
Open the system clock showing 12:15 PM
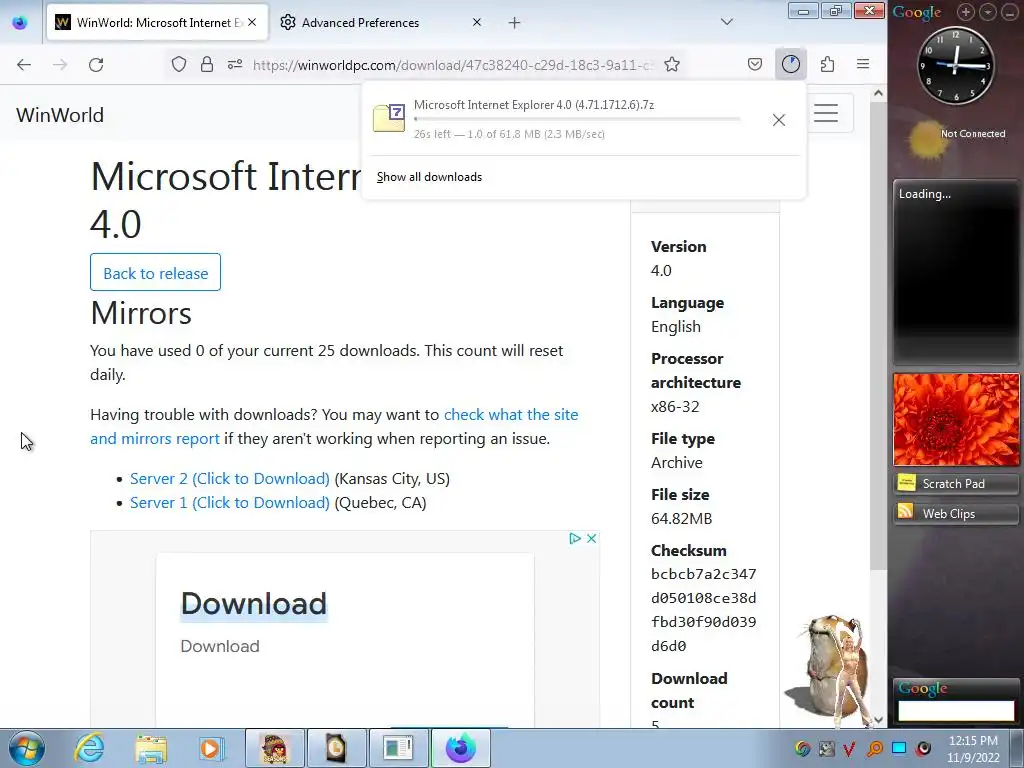(972, 748)
